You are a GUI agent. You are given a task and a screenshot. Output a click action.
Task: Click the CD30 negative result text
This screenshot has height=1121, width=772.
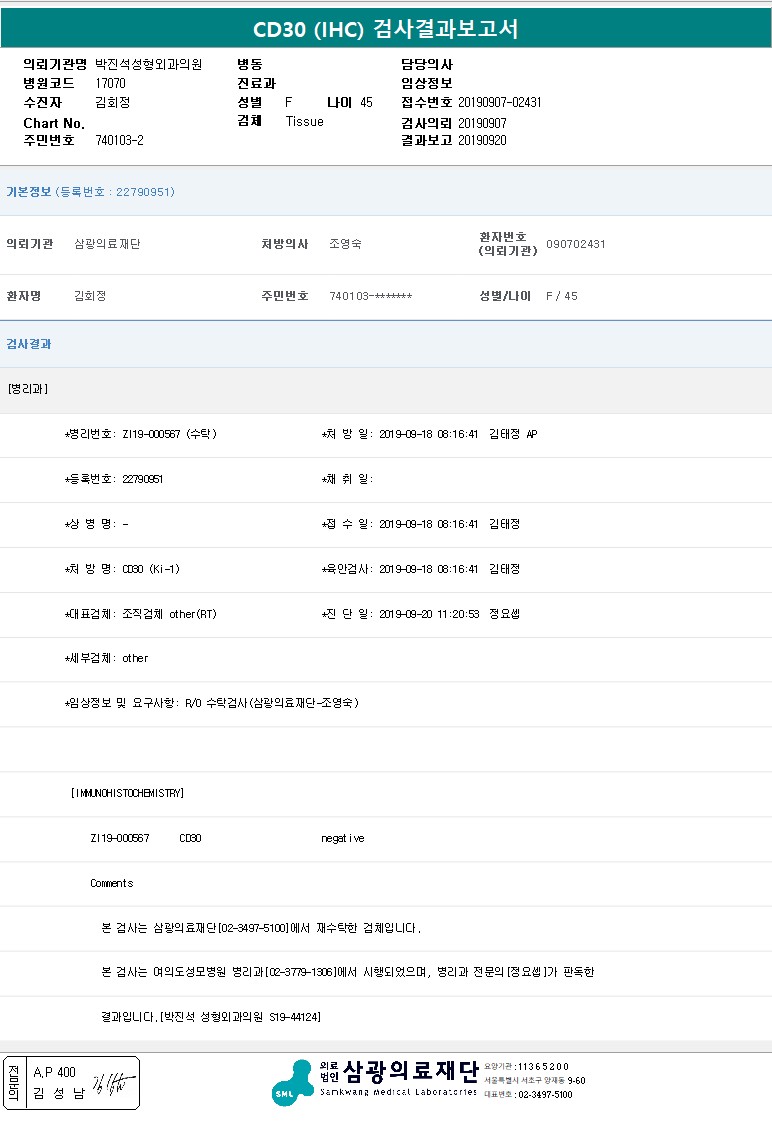[x=342, y=838]
